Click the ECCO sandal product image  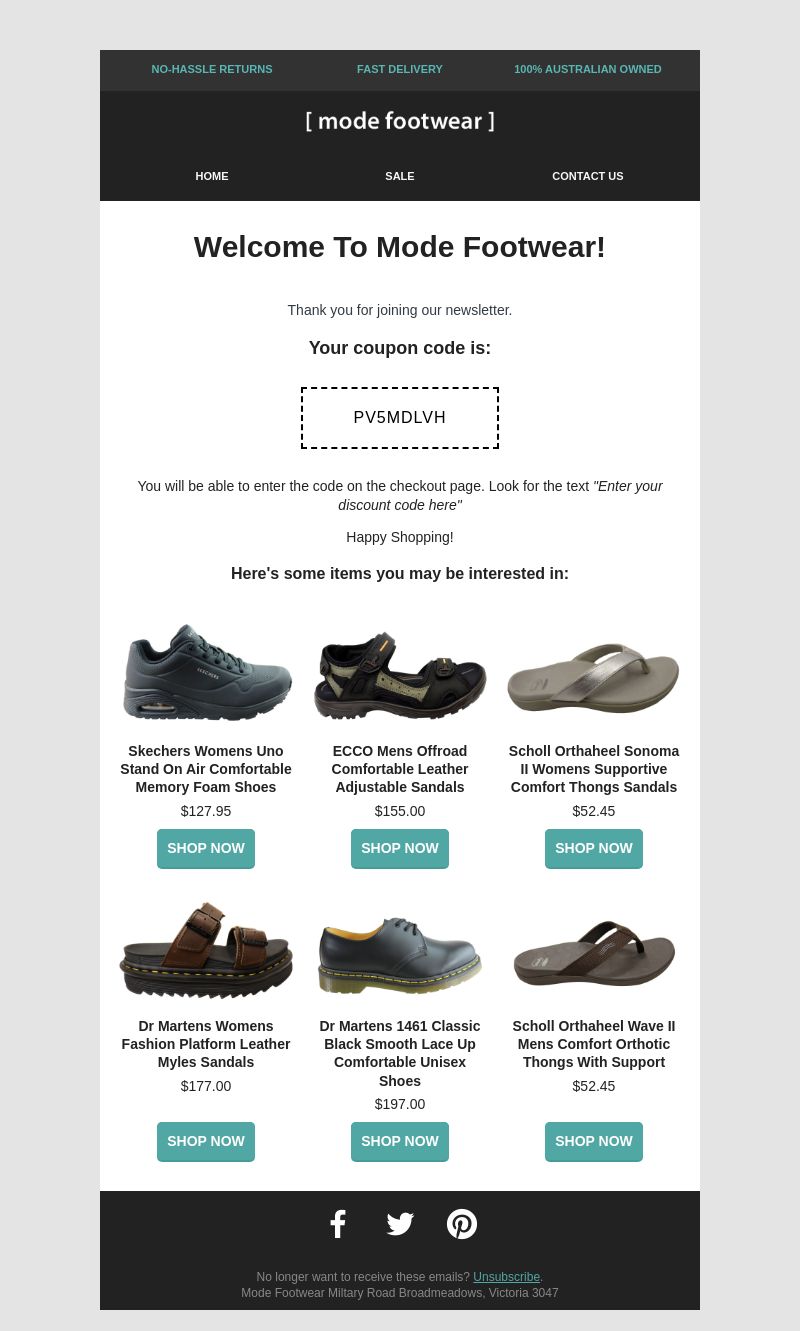(x=400, y=675)
